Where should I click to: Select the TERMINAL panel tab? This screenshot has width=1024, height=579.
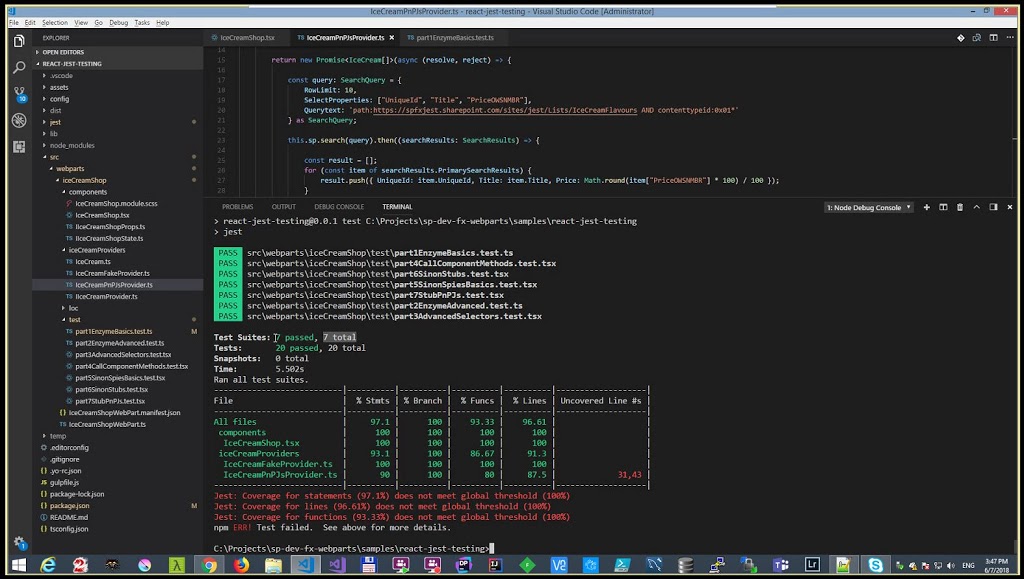pos(397,207)
